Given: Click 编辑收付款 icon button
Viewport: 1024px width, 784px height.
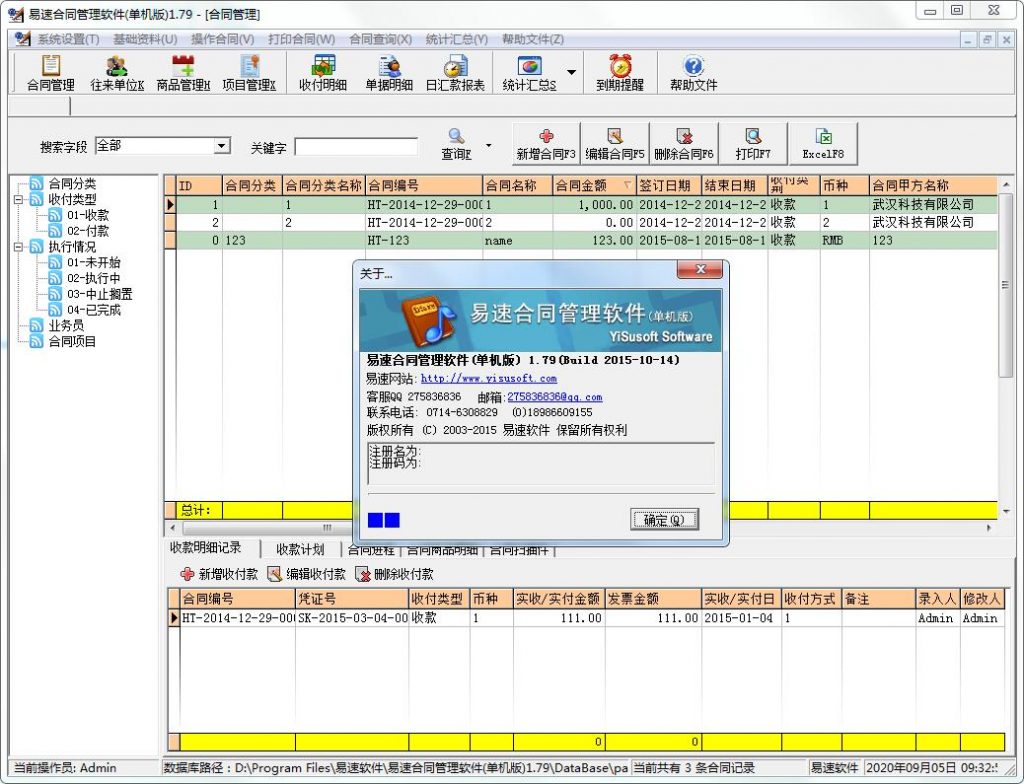Looking at the screenshot, I should pyautogui.click(x=306, y=574).
